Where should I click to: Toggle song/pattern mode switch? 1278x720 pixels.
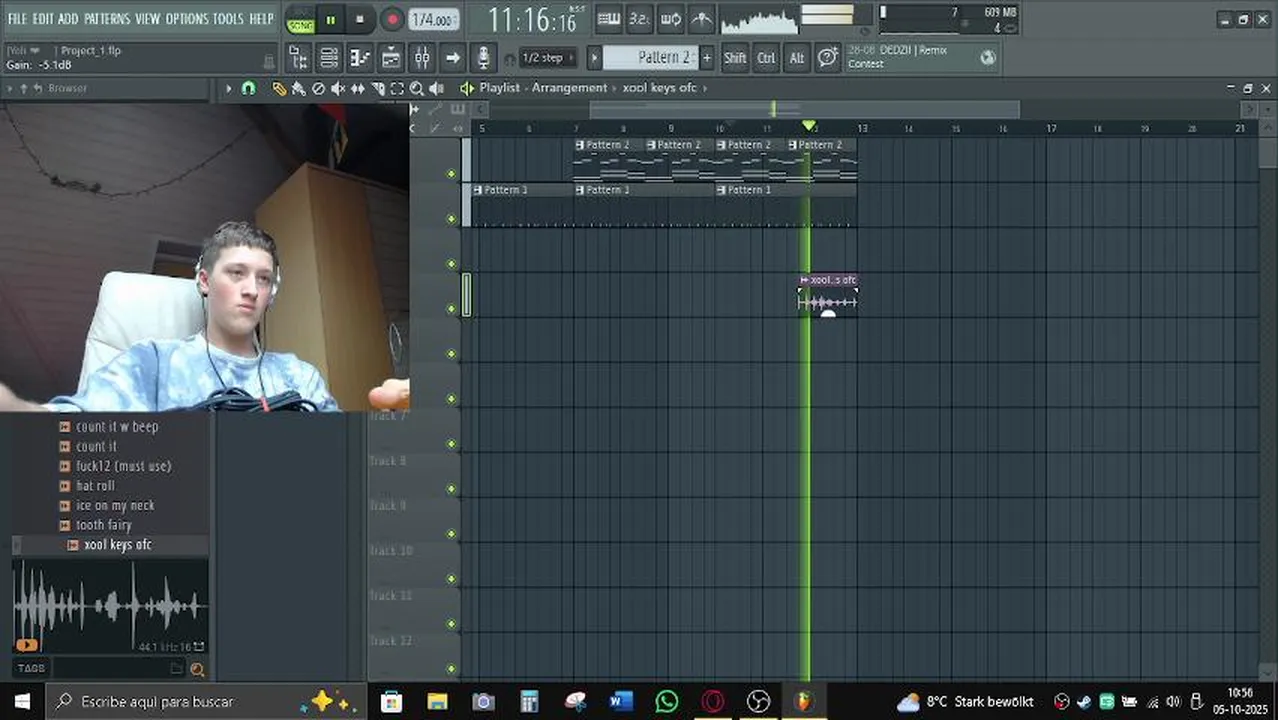[300, 20]
